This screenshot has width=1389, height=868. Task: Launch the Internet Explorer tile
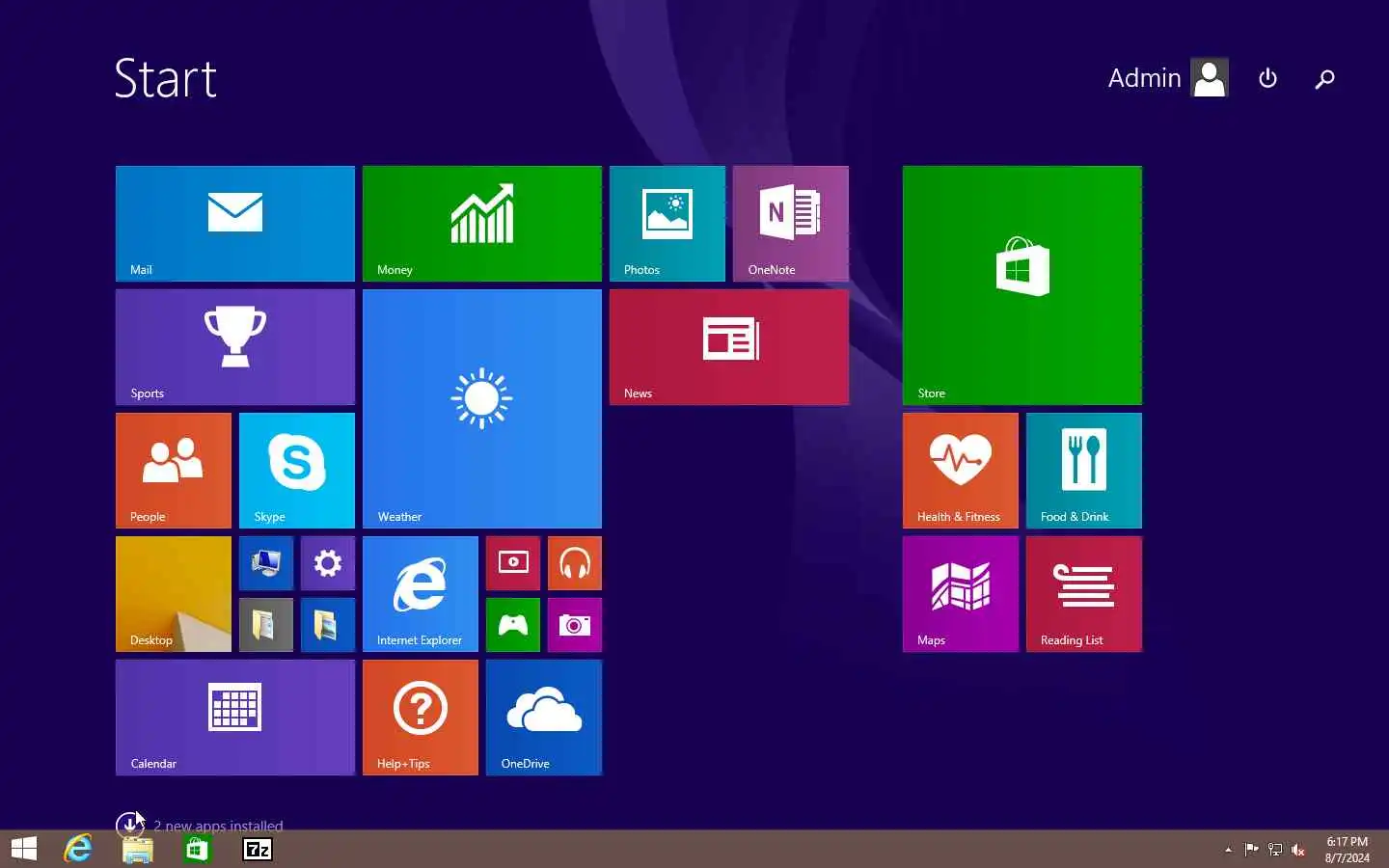pos(421,594)
